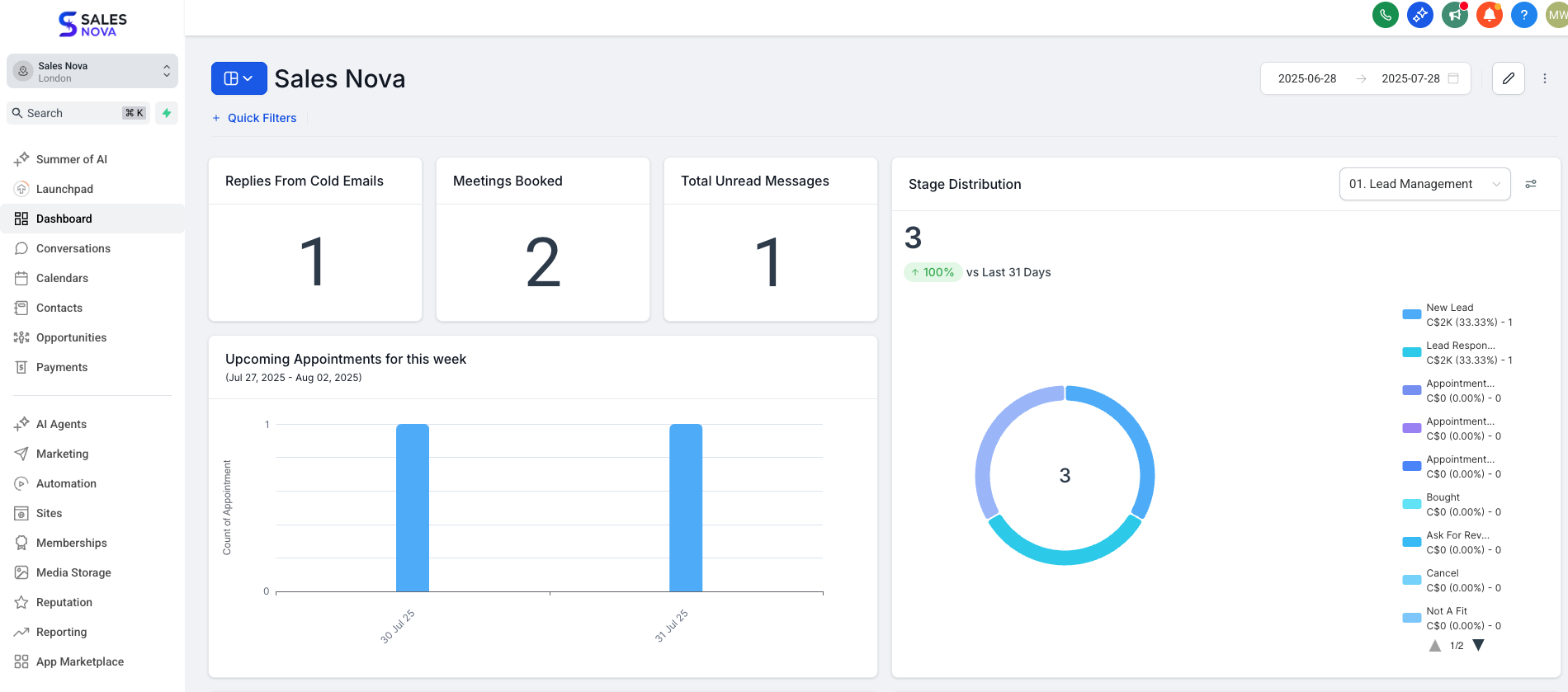1568x692 pixels.
Task: Click the 30 Jul 25 appointment bar
Action: point(413,508)
